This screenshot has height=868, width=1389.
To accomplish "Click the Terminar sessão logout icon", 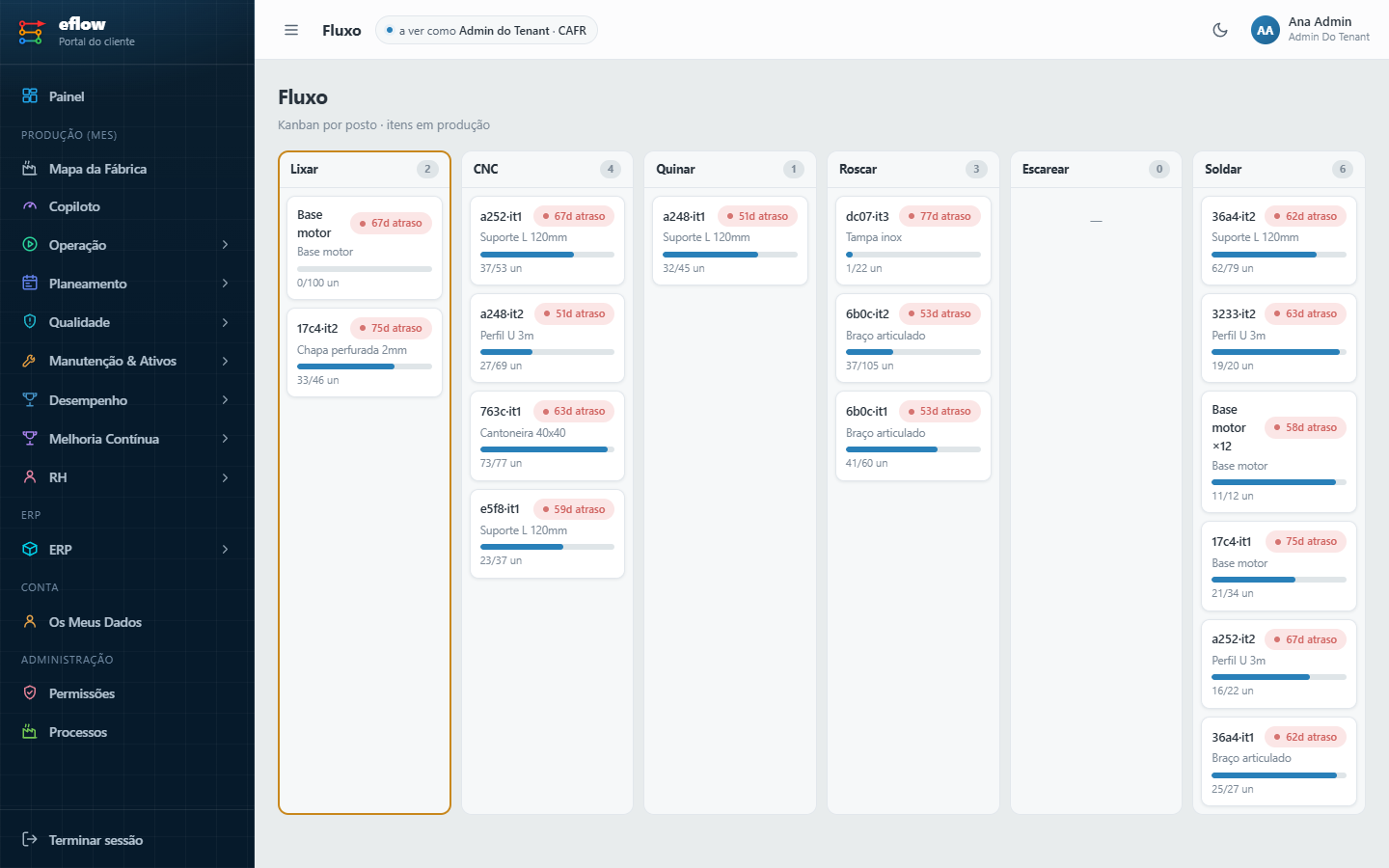I will [30, 840].
